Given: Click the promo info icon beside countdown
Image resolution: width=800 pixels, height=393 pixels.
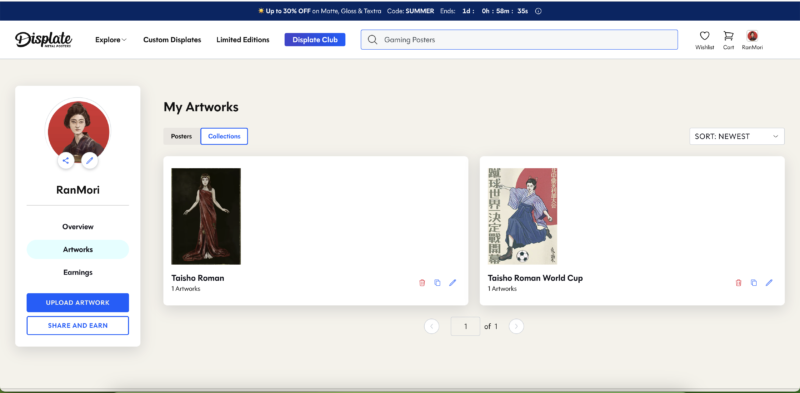Looking at the screenshot, I should pos(538,11).
